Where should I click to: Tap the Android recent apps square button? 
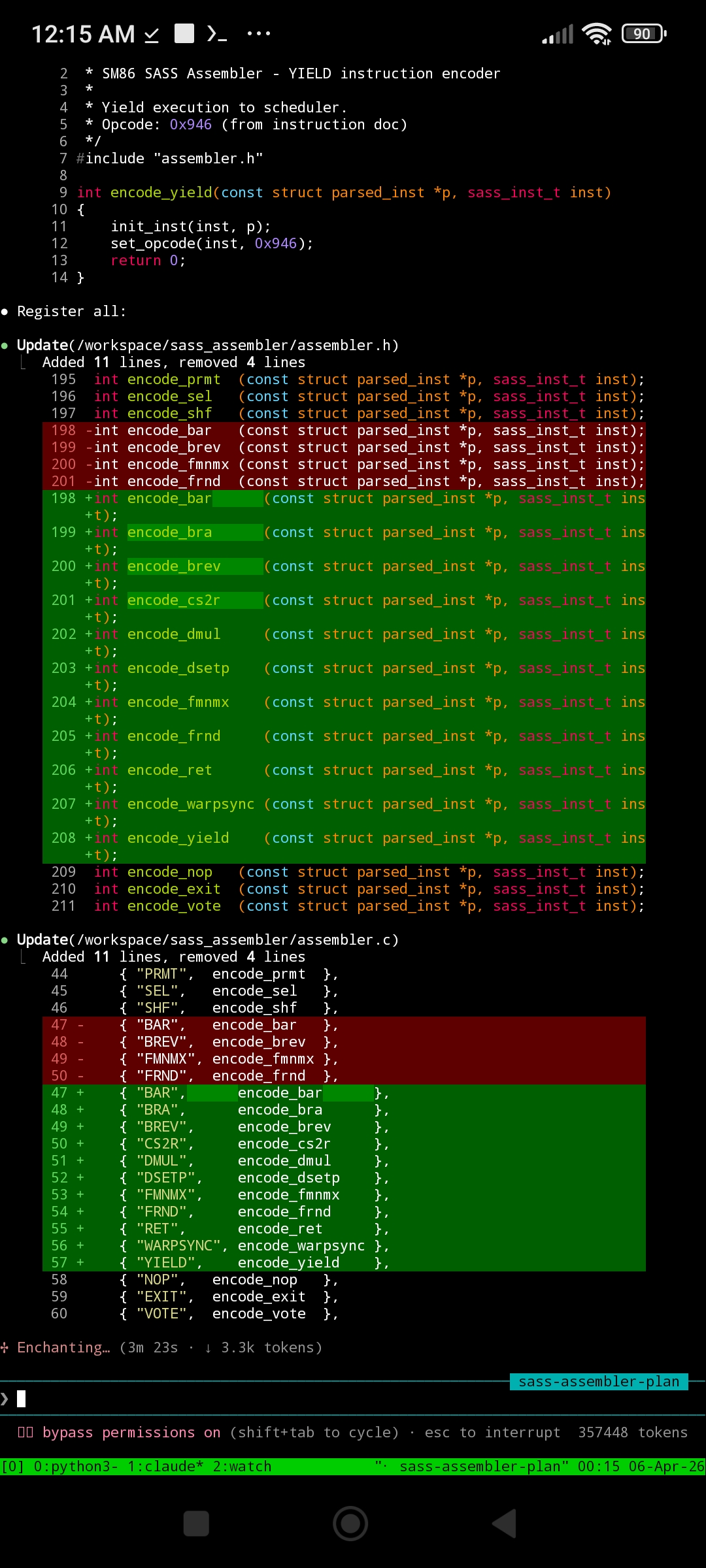pos(196,1524)
